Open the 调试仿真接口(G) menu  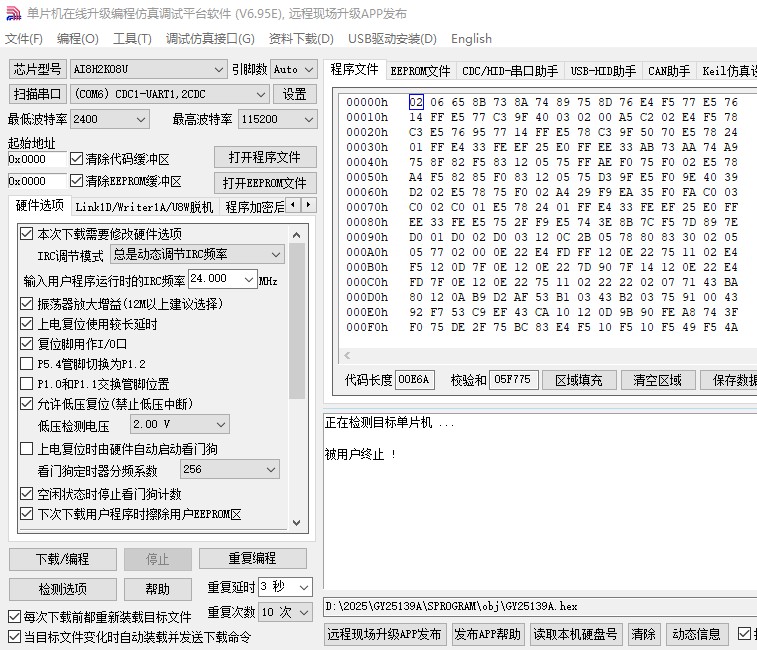210,39
